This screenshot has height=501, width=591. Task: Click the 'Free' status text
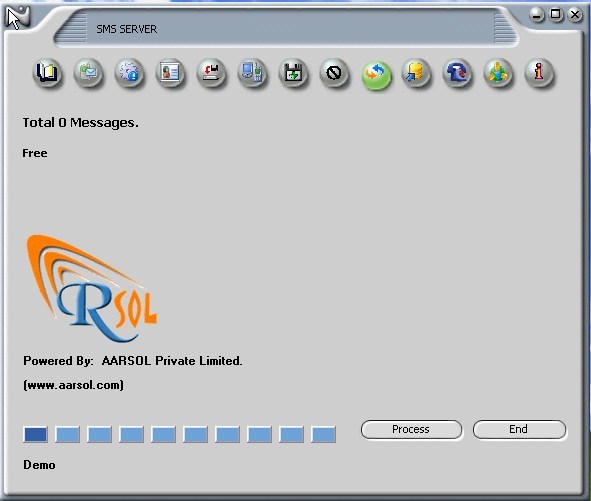[x=35, y=153]
